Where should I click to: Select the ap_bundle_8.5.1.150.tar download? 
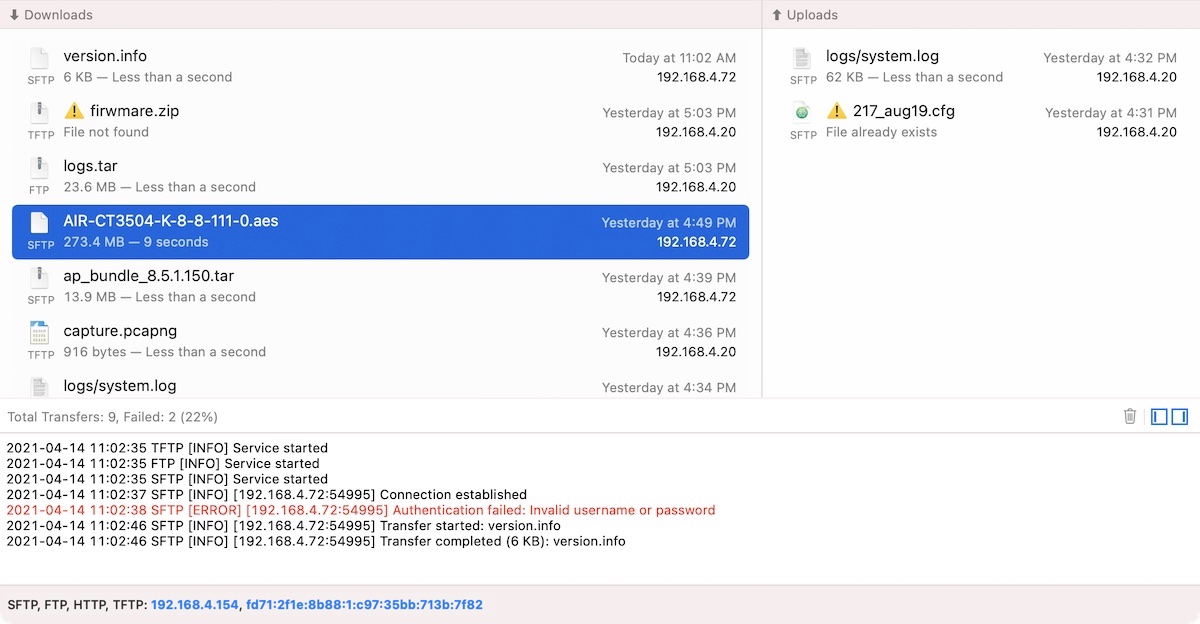point(380,287)
